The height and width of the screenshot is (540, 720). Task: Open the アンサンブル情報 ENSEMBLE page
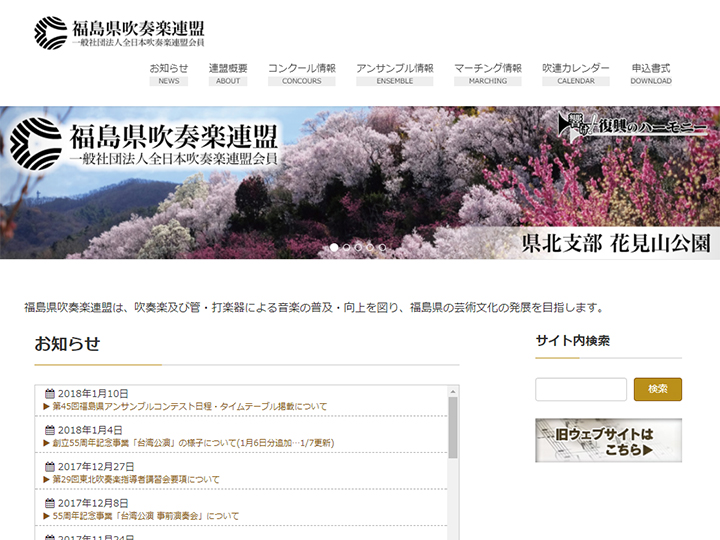tap(395, 74)
